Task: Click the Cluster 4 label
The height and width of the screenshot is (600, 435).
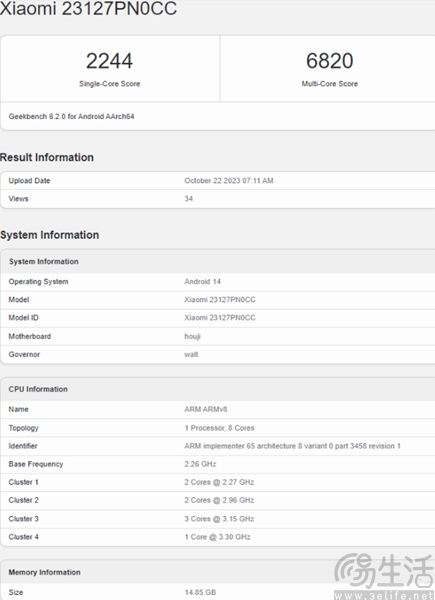Action: [x=23, y=537]
